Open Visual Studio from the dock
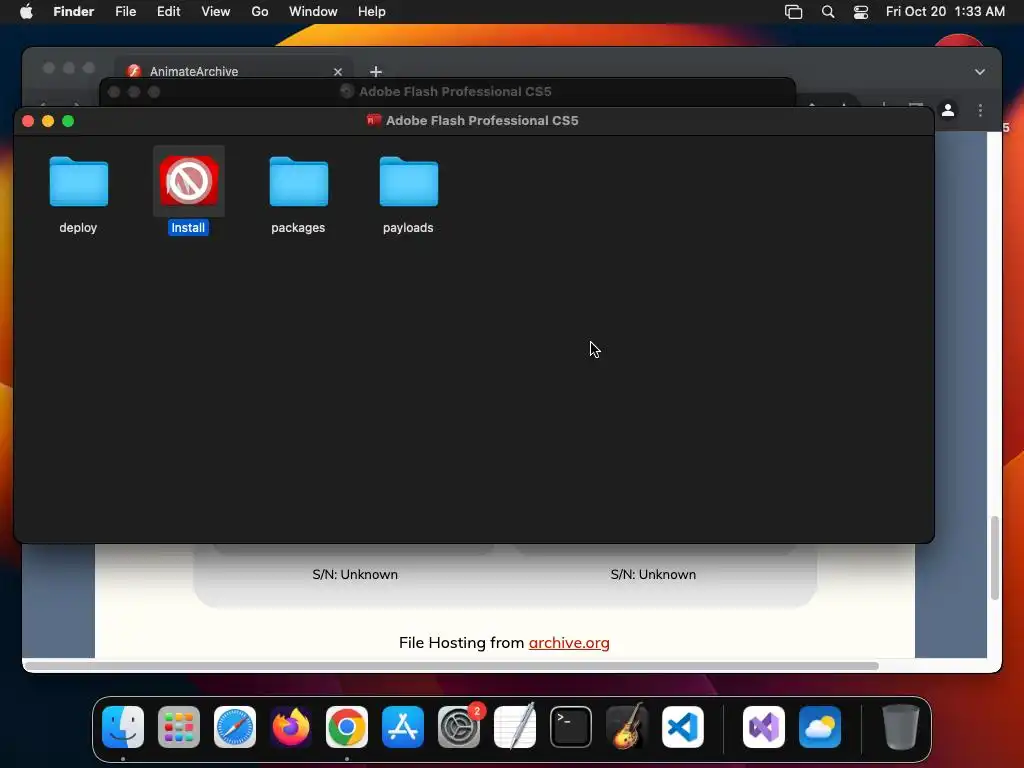Screen dimensions: 1024x768 tap(764, 727)
